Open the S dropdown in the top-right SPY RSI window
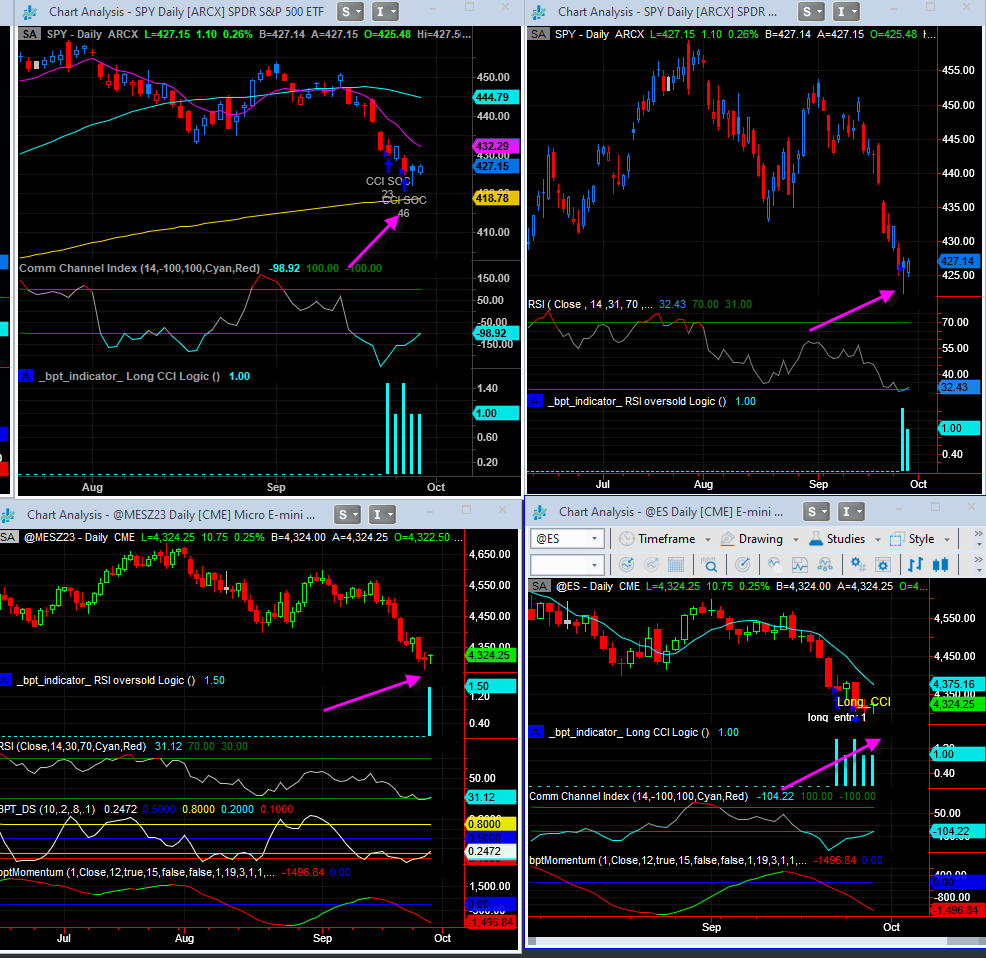This screenshot has width=986, height=958. [x=812, y=11]
